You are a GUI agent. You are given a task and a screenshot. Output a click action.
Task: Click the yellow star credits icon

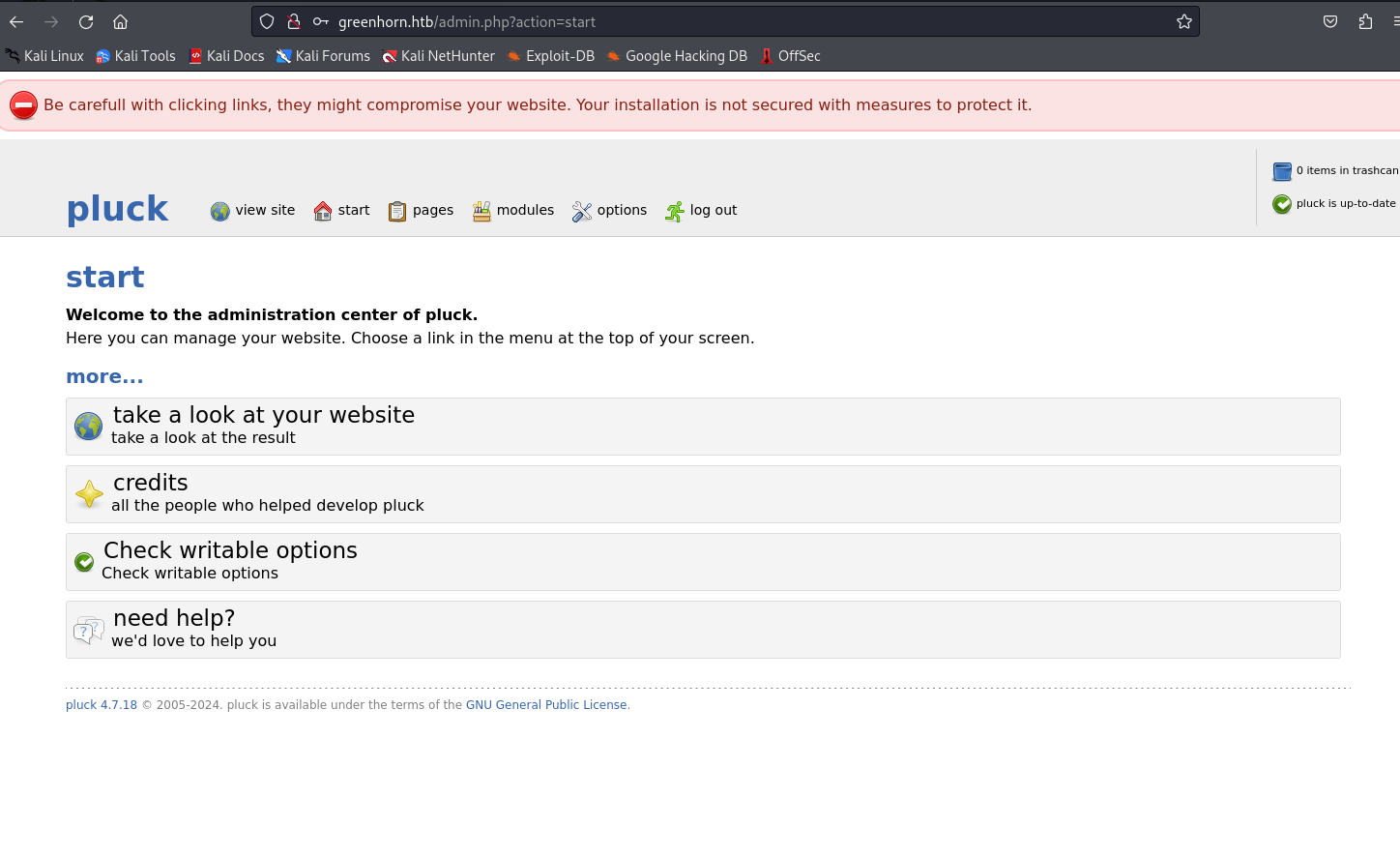(x=89, y=494)
